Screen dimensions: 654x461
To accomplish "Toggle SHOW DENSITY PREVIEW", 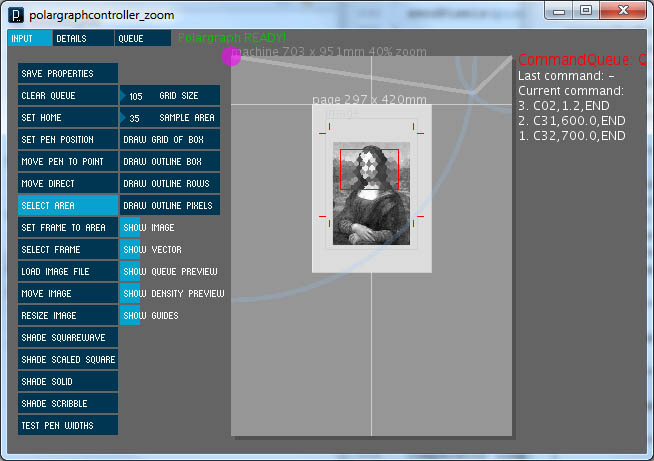I will [x=130, y=294].
